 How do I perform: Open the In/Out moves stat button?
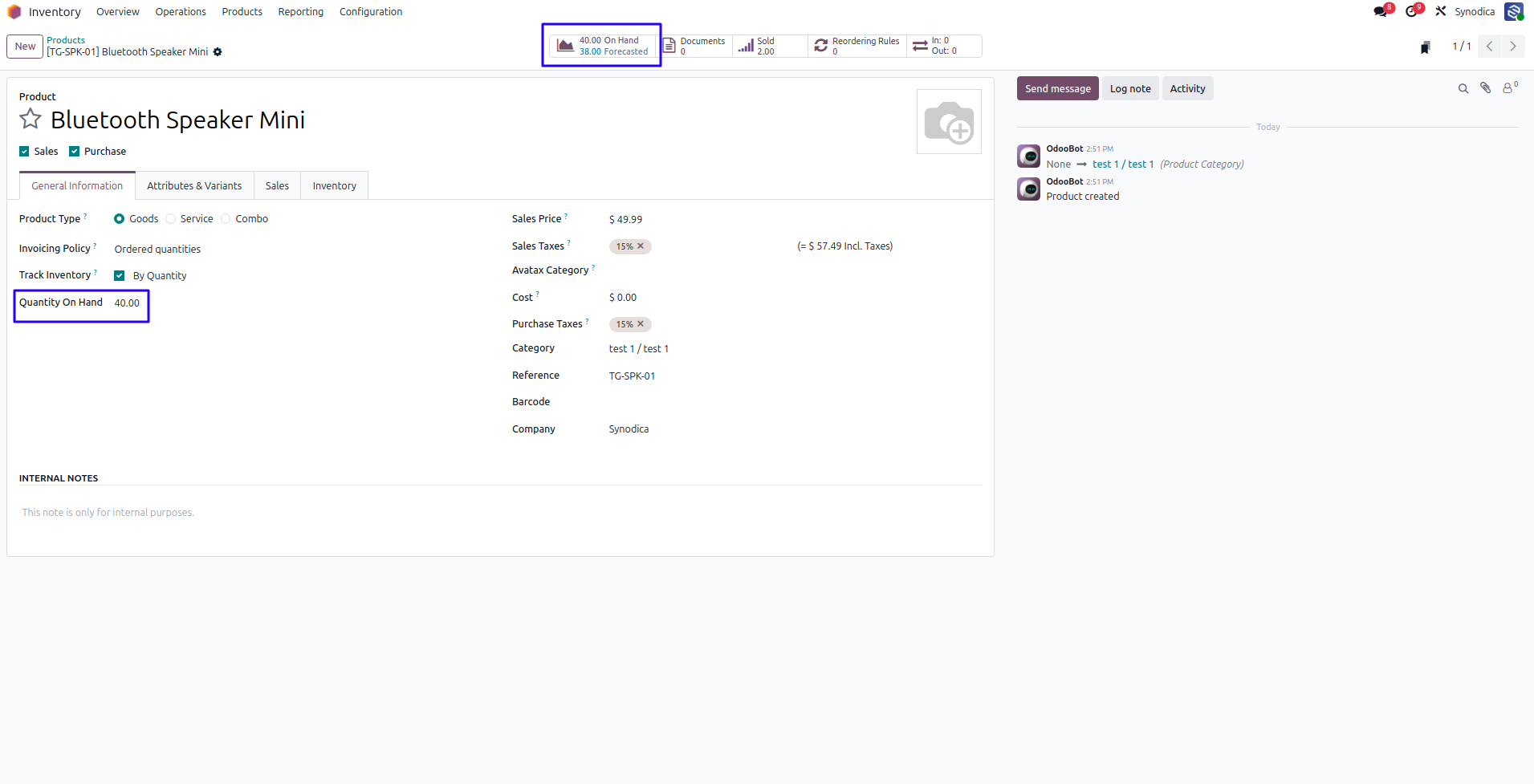point(944,46)
